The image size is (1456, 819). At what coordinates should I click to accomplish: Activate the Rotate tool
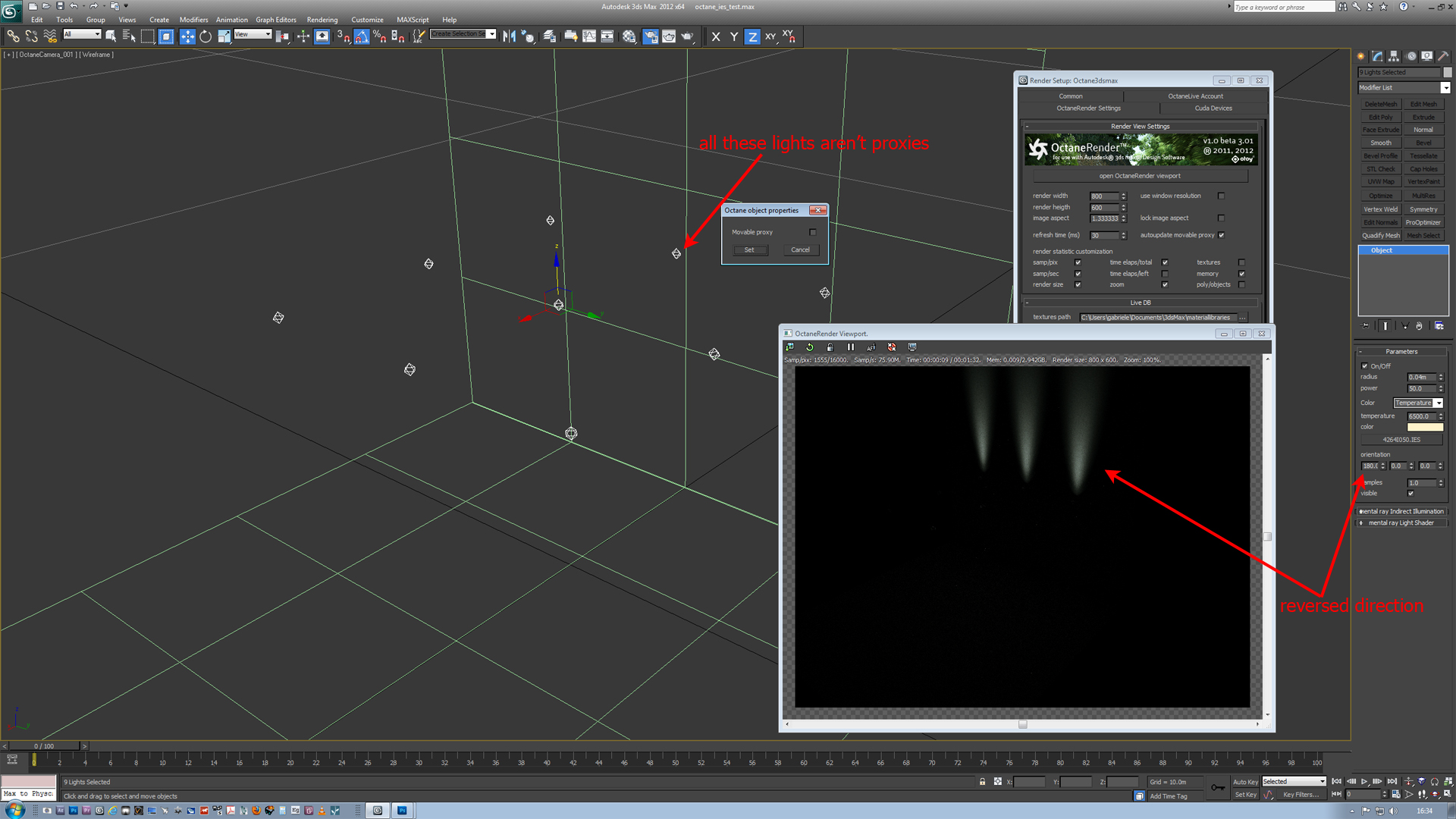[x=206, y=36]
